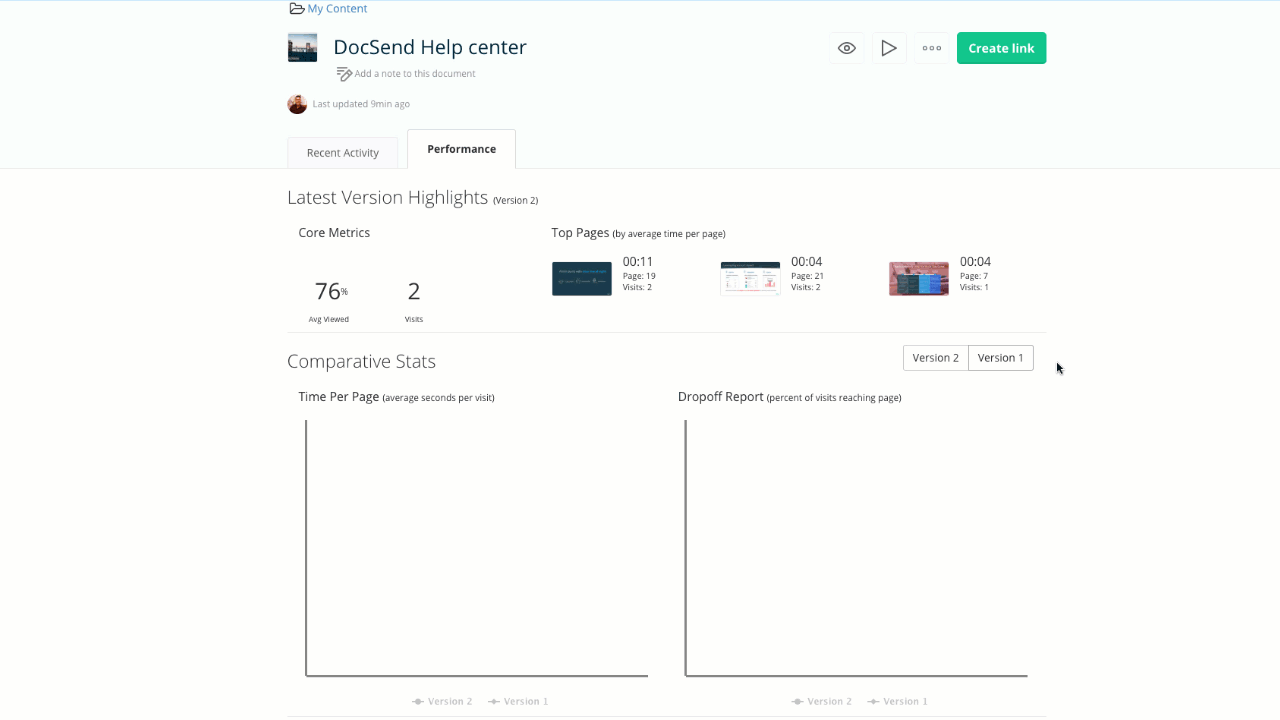Select Version 2 in Comparative Stats
Screen dimensions: 1280x720
coord(936,358)
